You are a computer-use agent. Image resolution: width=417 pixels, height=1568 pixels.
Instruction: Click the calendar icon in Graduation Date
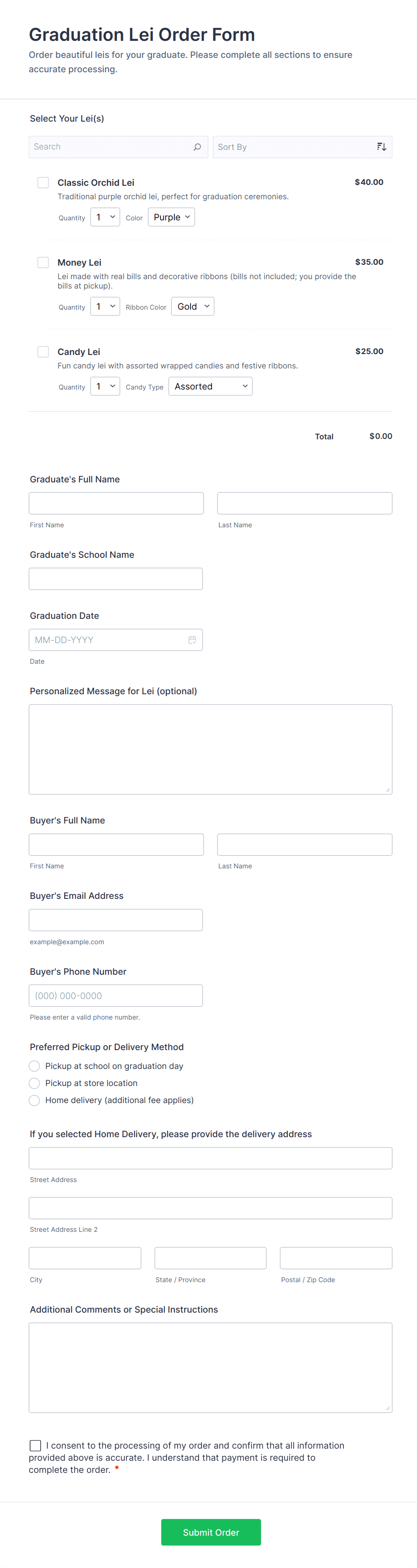click(192, 640)
